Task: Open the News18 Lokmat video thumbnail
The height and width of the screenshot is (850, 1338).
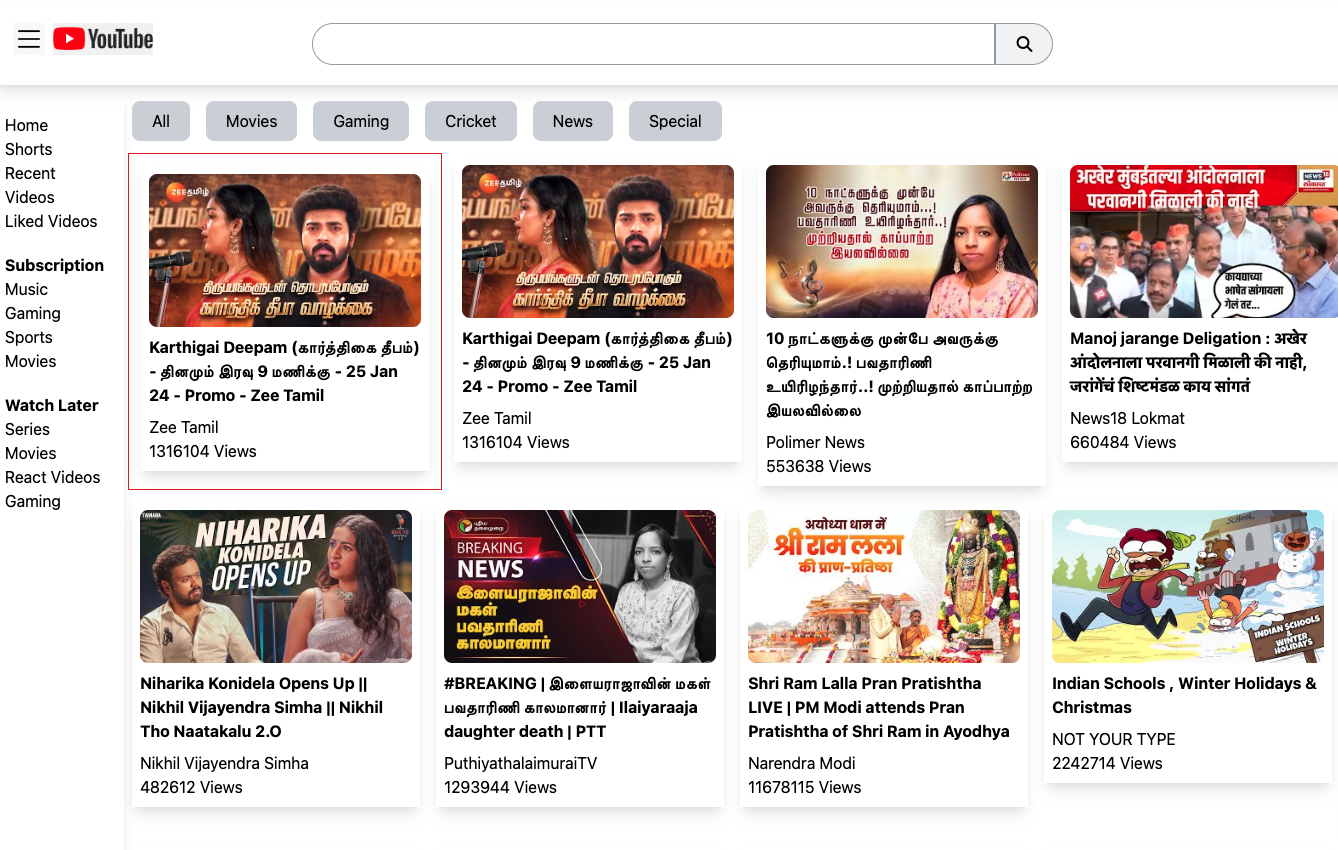Action: [1204, 241]
